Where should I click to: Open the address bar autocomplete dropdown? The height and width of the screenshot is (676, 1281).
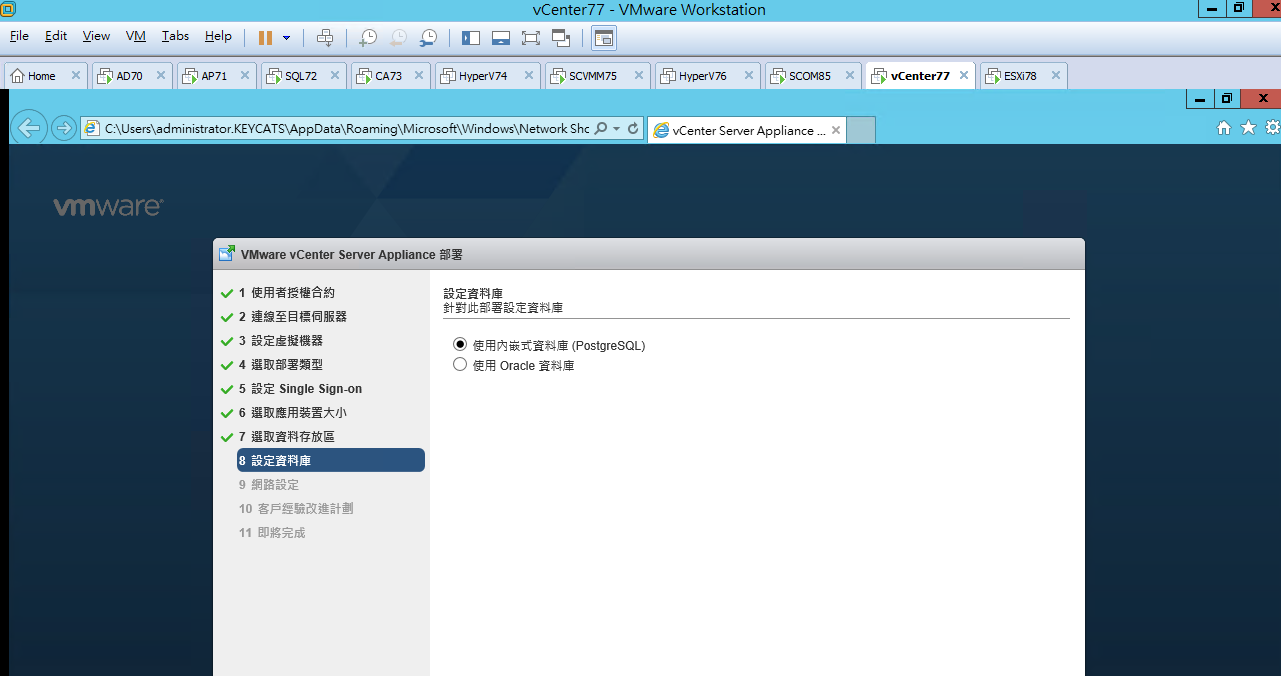coord(617,129)
